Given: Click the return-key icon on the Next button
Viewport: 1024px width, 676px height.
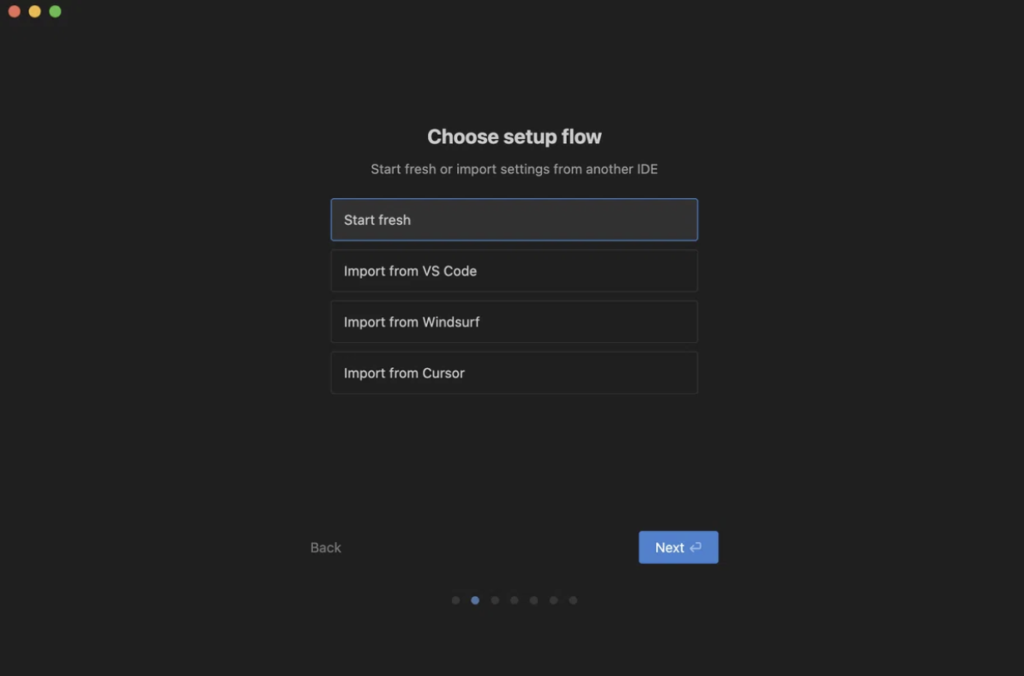Looking at the screenshot, I should tap(696, 548).
